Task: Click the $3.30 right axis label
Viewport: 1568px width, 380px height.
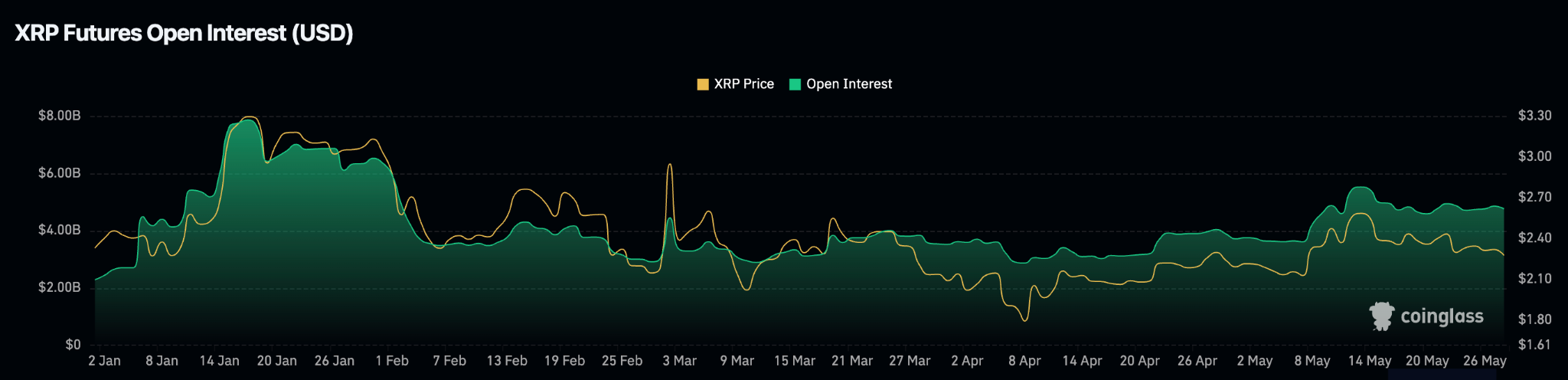Action: (x=1535, y=116)
